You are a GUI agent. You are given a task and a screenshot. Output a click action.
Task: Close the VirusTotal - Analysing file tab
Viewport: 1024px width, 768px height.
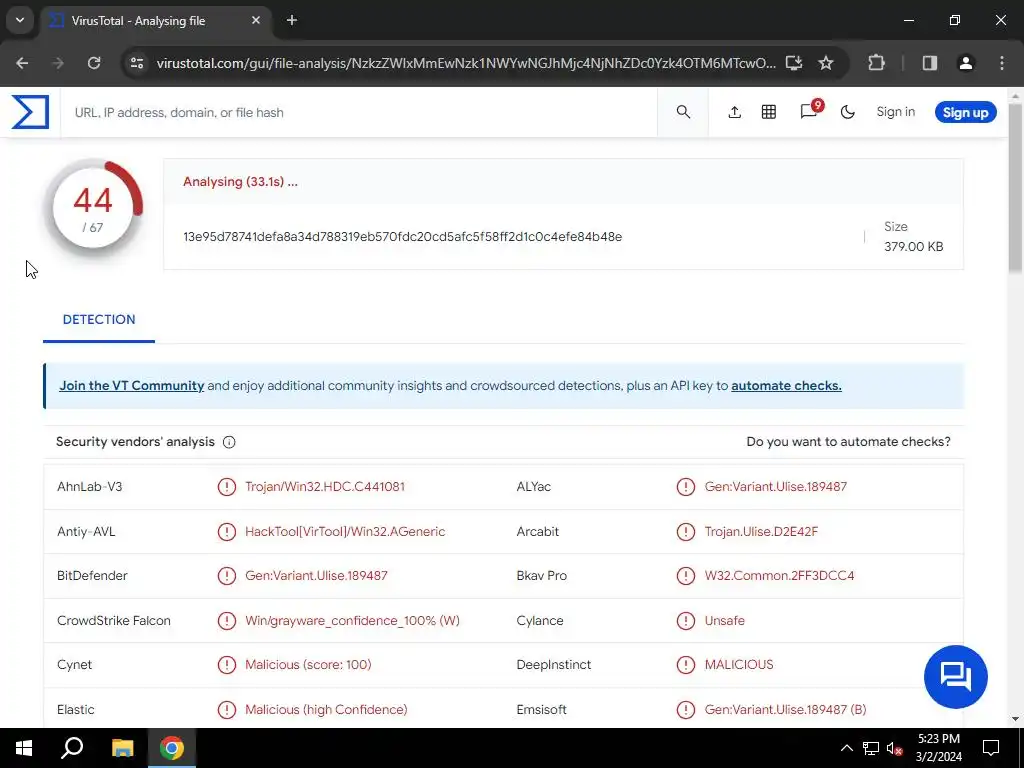click(256, 20)
